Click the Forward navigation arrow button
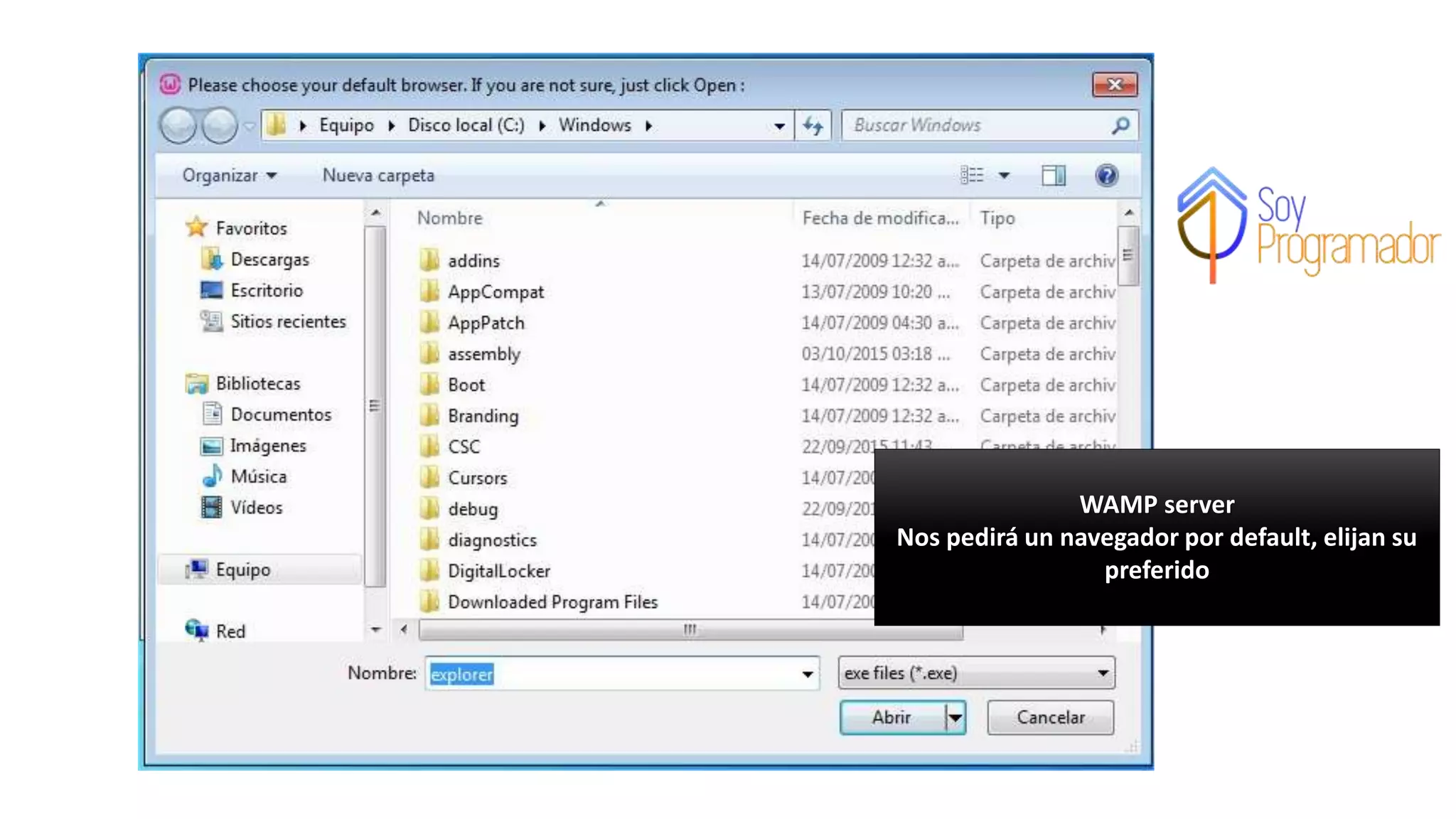This screenshot has height=819, width=1456. click(x=220, y=127)
